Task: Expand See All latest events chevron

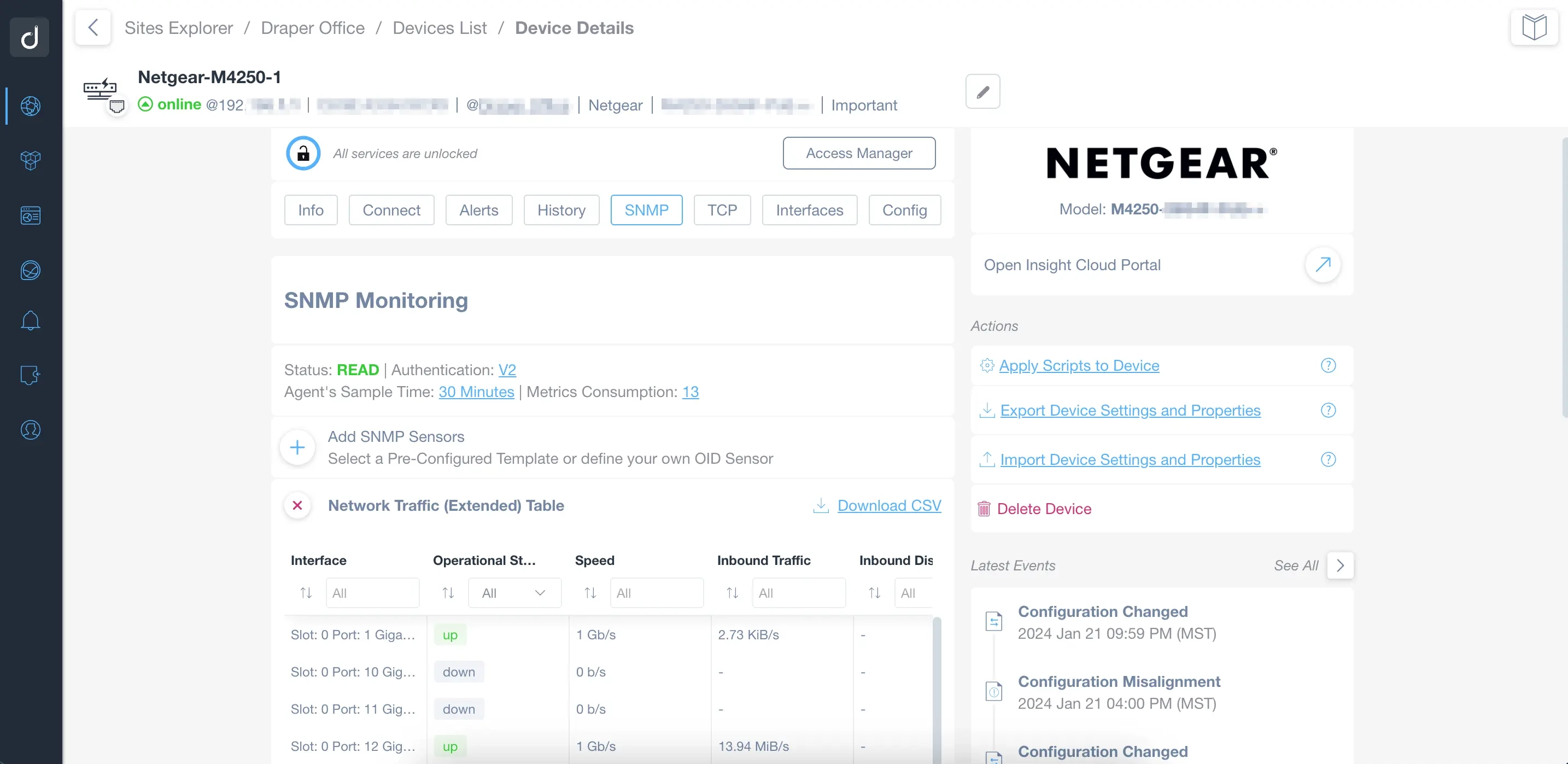Action: point(1339,565)
